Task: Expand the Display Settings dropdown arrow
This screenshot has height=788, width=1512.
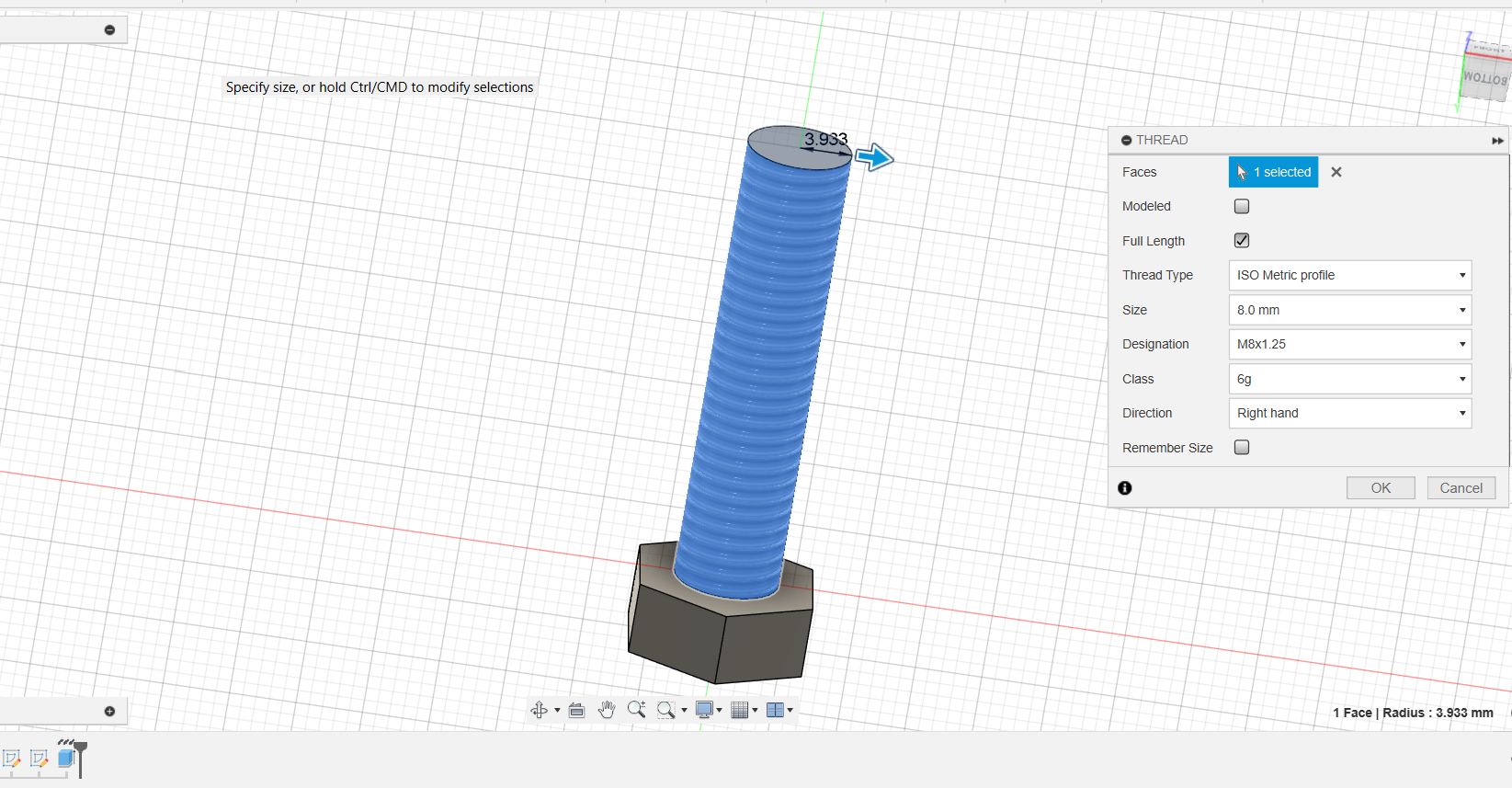Action: tap(719, 710)
